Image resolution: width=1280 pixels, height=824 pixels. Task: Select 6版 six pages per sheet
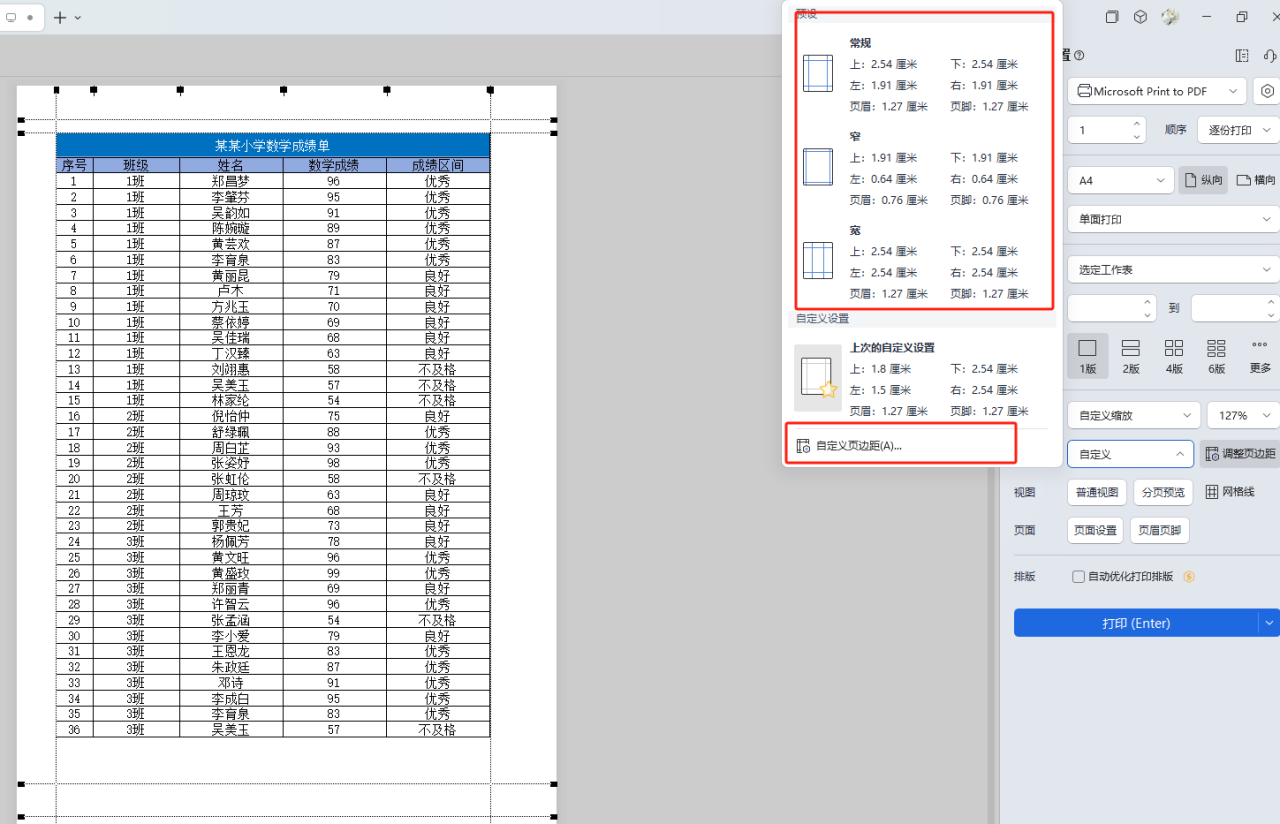click(1216, 356)
